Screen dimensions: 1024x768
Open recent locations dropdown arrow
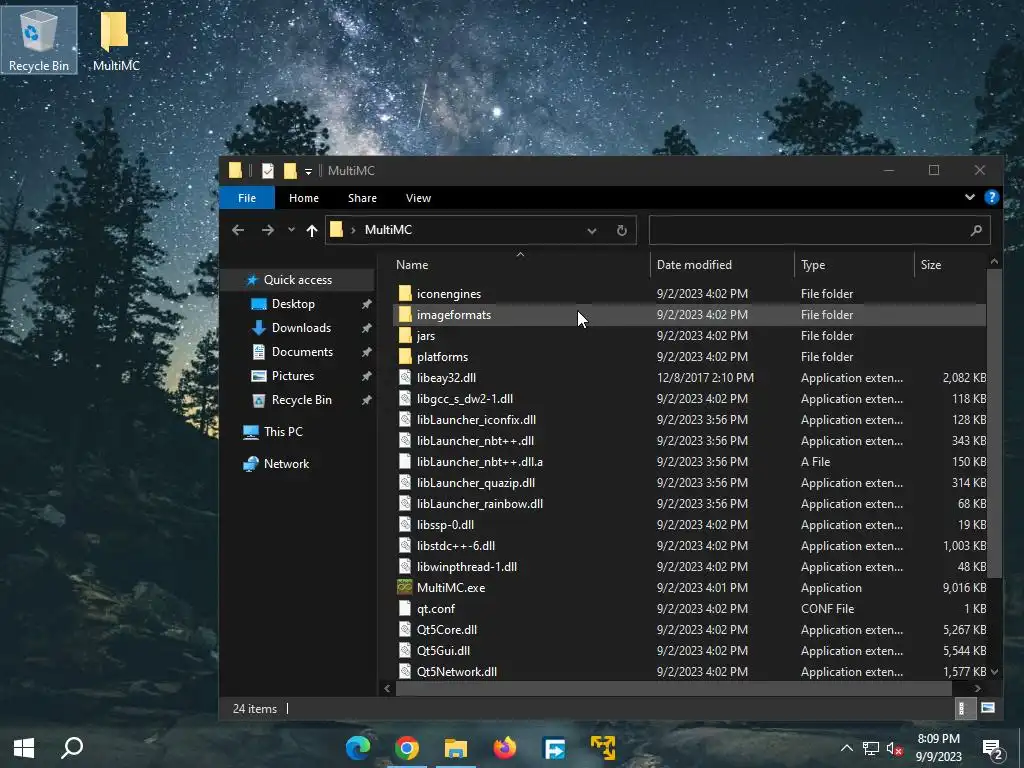291,230
